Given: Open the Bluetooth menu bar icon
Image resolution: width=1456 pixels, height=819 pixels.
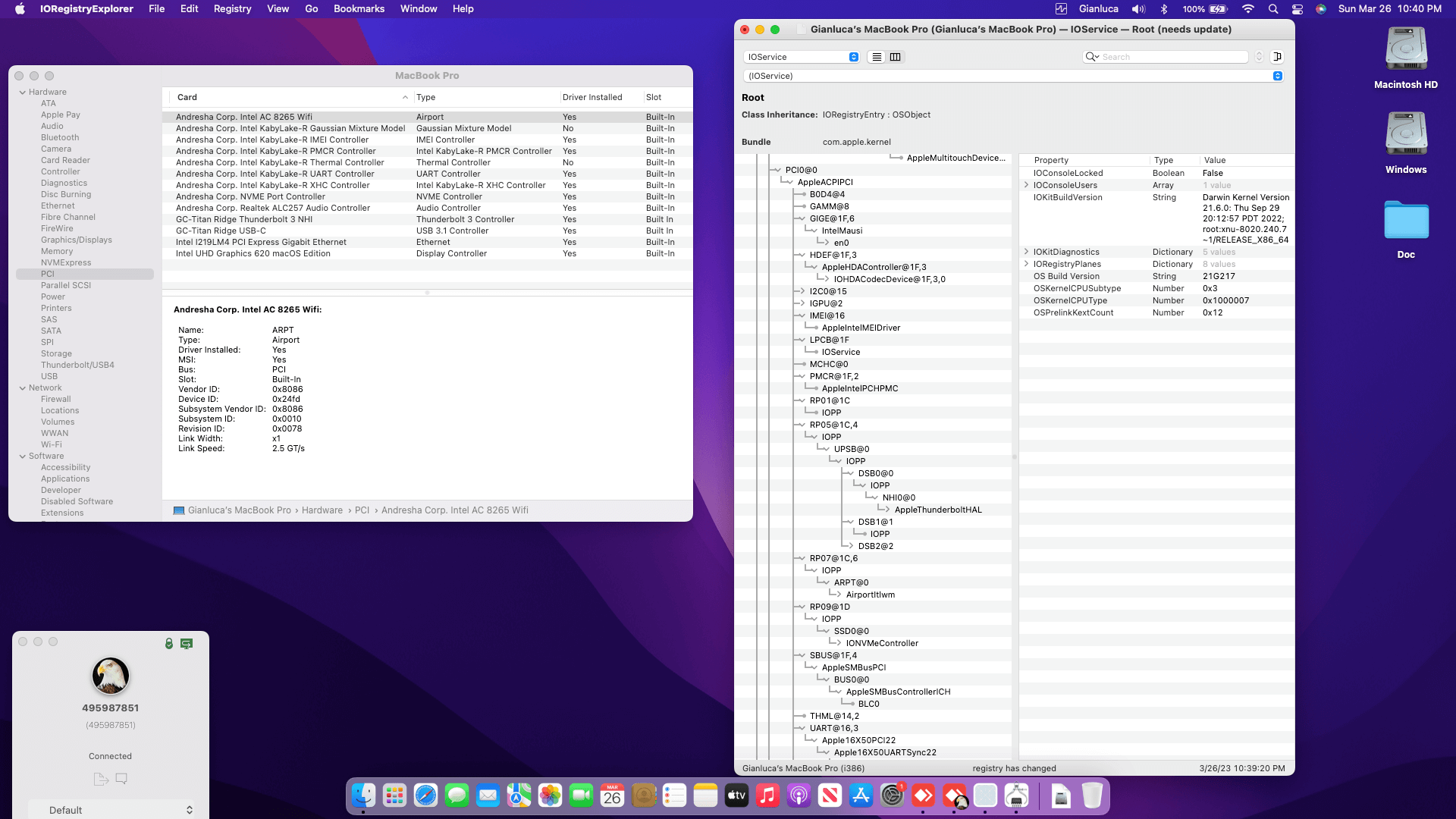Looking at the screenshot, I should point(1164,9).
